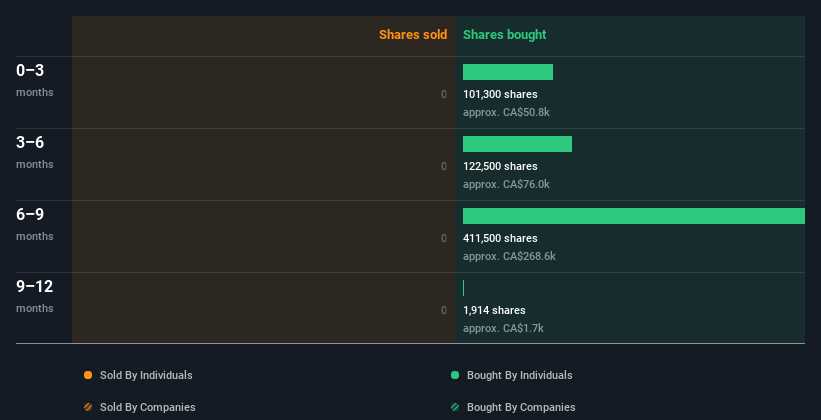Click the zero sold value in 9–12 months row
The height and width of the screenshot is (420, 821).
click(x=444, y=310)
